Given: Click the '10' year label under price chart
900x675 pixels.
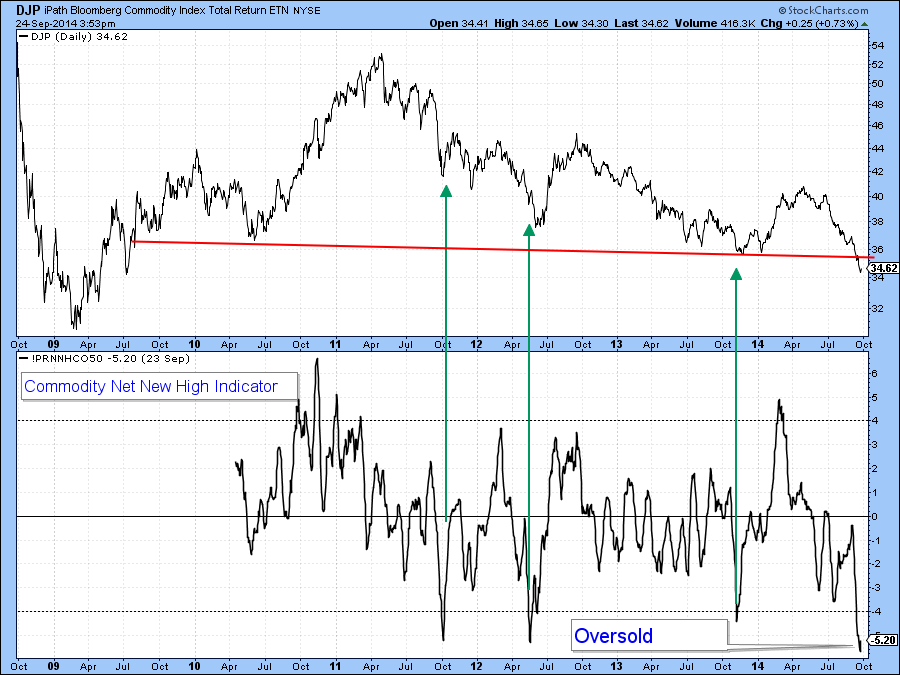Looking at the screenshot, I should coord(194,344).
